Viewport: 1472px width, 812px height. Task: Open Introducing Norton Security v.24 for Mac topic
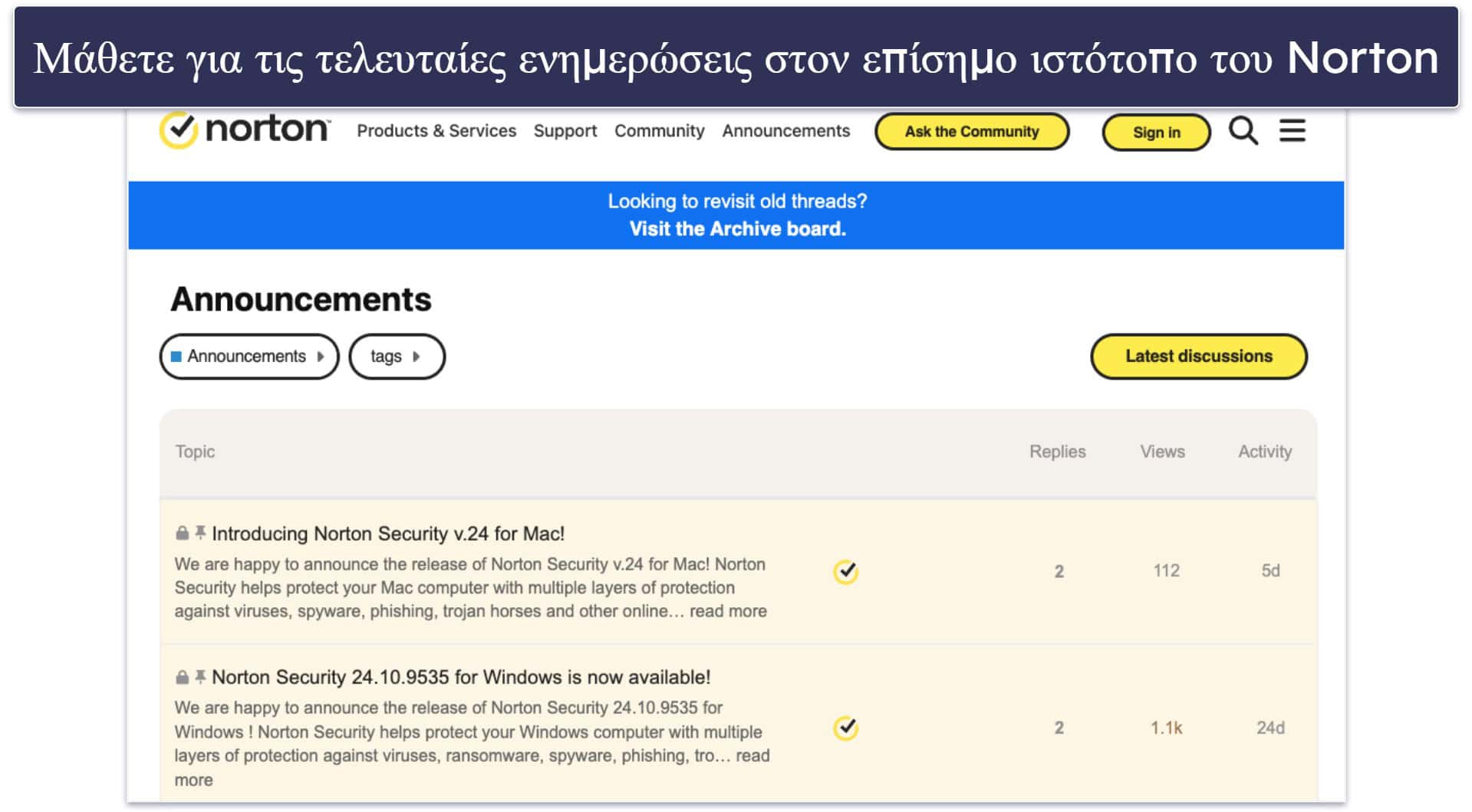point(388,534)
